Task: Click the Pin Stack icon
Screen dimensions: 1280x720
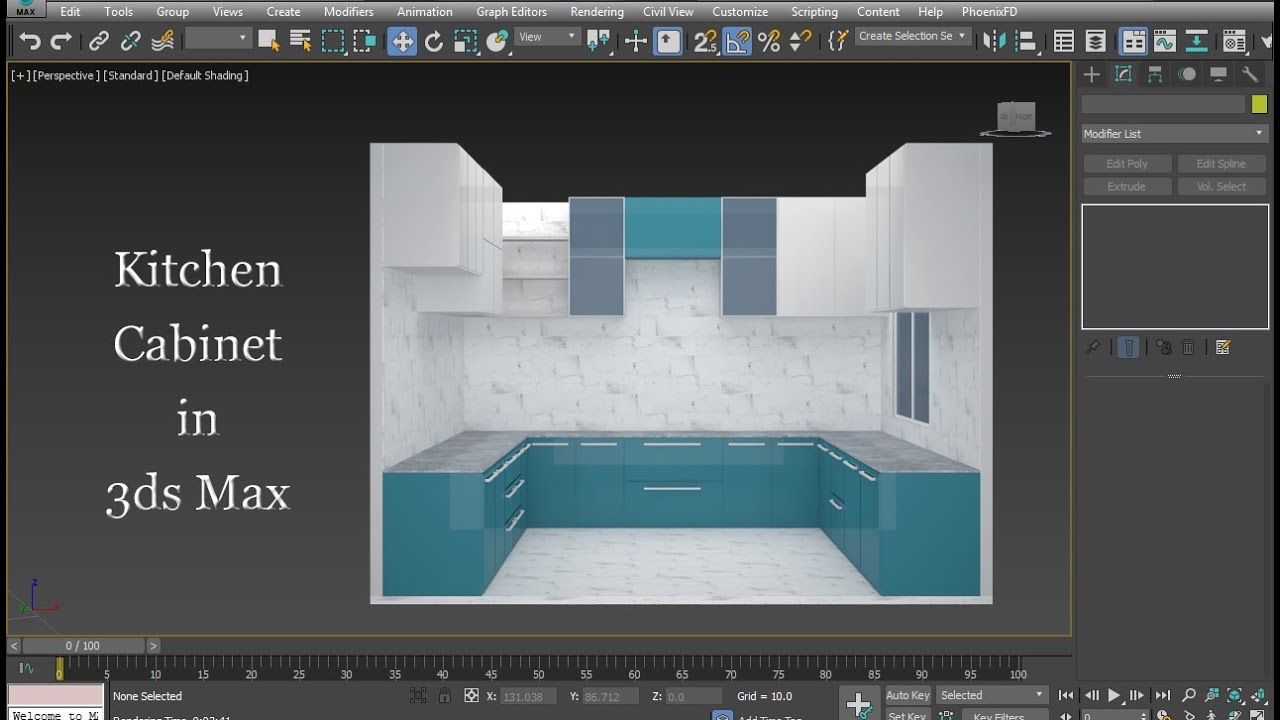Action: (1094, 347)
